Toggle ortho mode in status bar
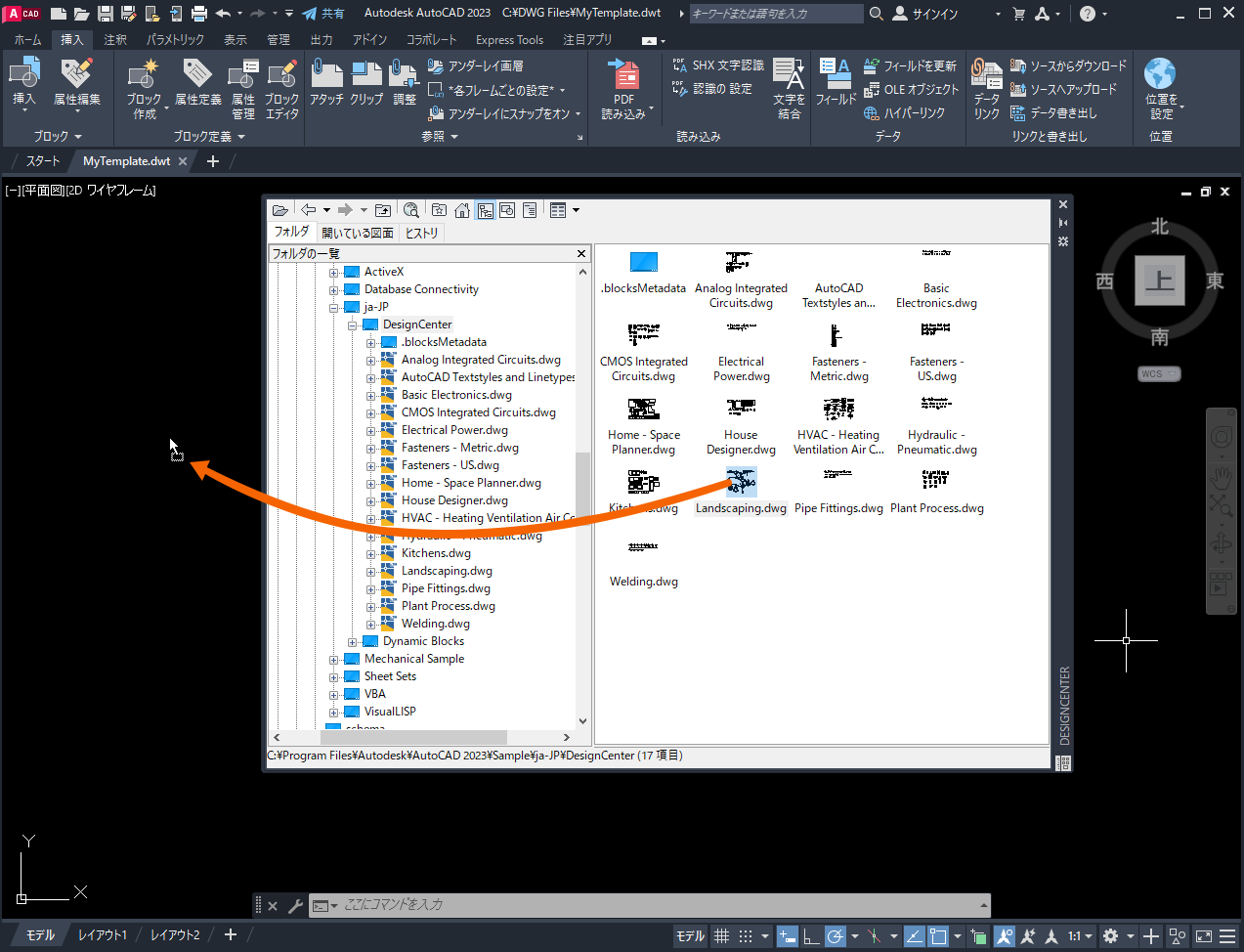Viewport: 1244px width, 952px height. (x=811, y=936)
